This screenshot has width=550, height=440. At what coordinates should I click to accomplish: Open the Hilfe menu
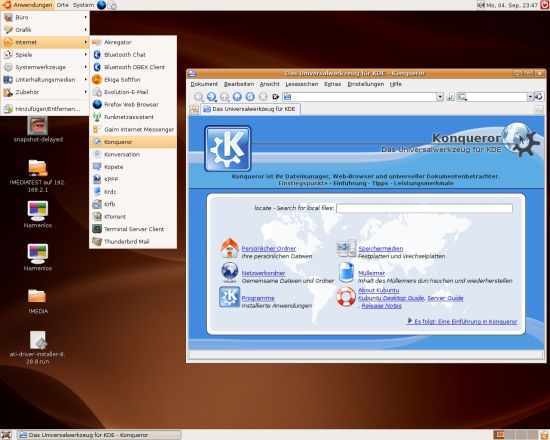tap(396, 84)
